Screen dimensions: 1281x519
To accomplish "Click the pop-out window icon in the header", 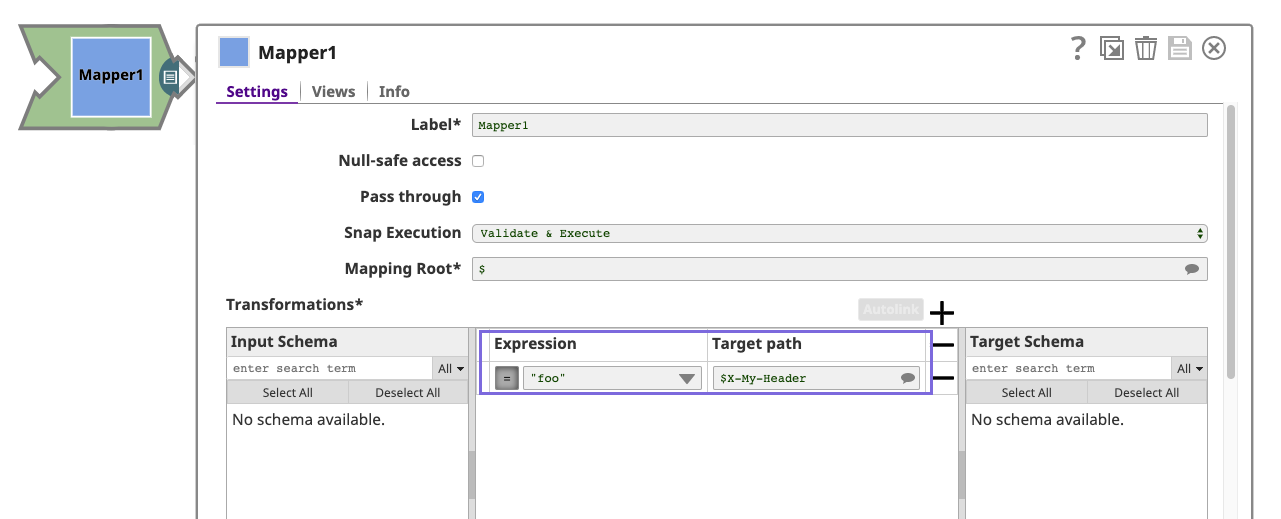I will [1111, 48].
